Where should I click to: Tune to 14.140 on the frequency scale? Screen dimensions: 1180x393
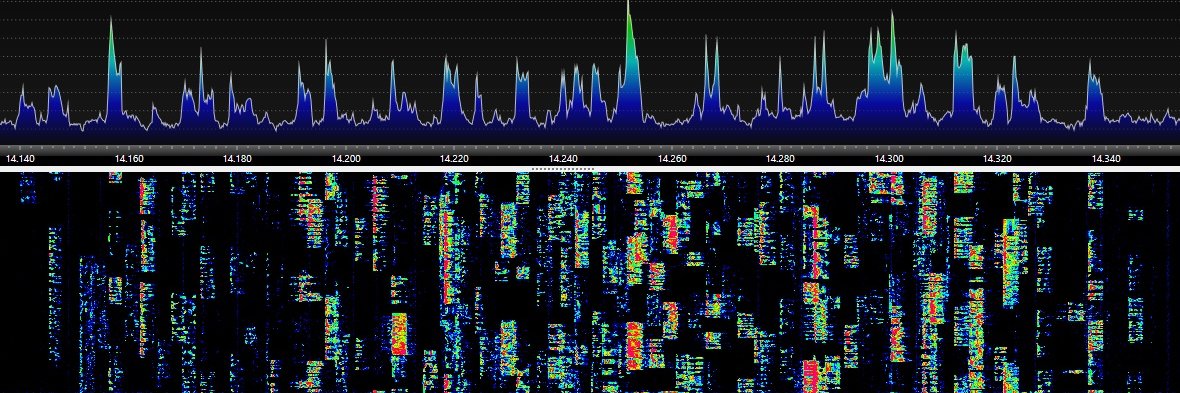pyautogui.click(x=20, y=159)
